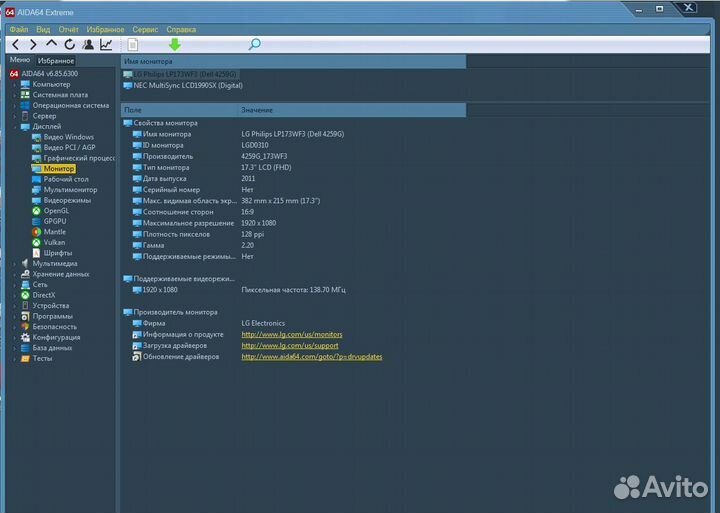Open Рабочий стол tree item
Viewport: 720px width, 513px height.
click(x=60, y=179)
